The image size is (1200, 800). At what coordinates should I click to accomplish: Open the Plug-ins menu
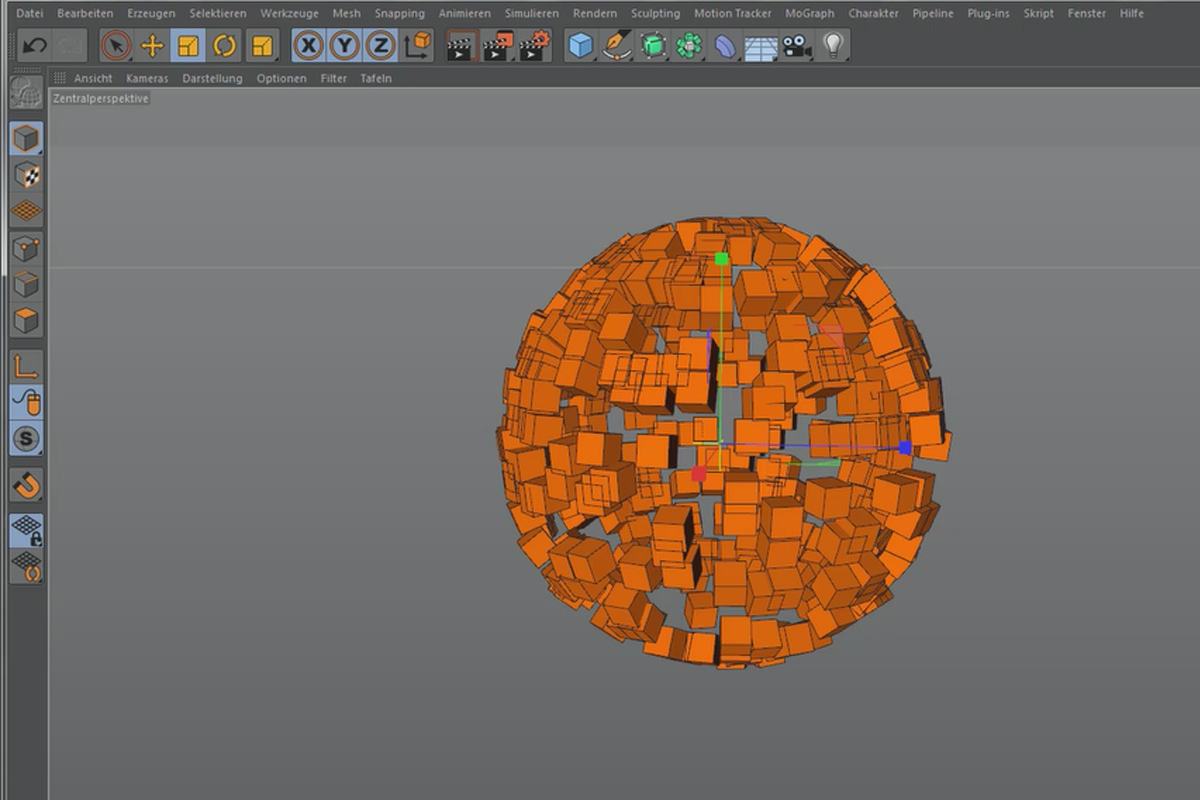click(989, 13)
